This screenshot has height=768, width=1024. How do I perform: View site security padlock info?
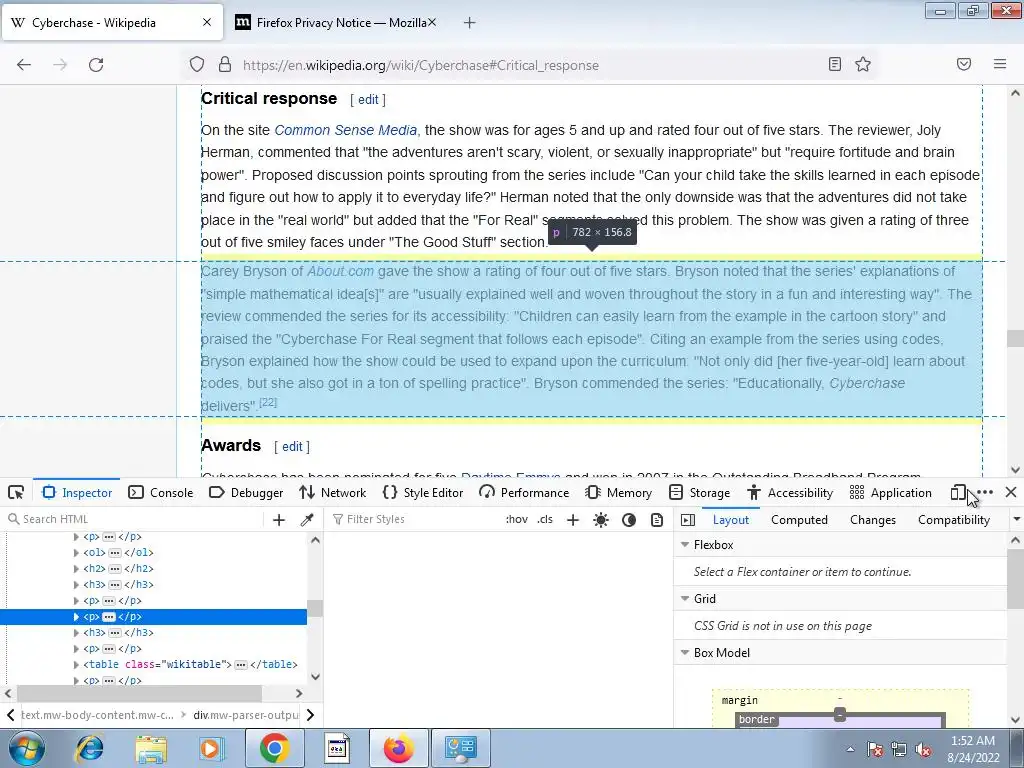[x=225, y=65]
